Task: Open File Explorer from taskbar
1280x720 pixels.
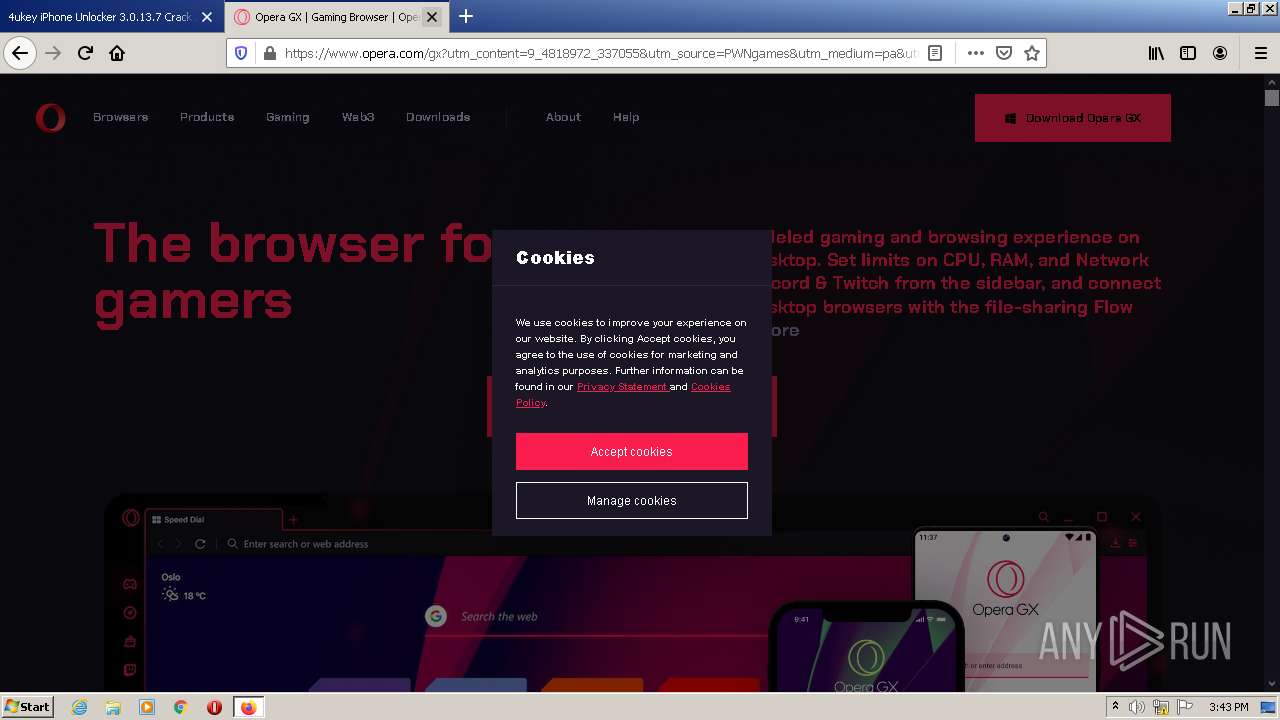Action: click(113, 707)
